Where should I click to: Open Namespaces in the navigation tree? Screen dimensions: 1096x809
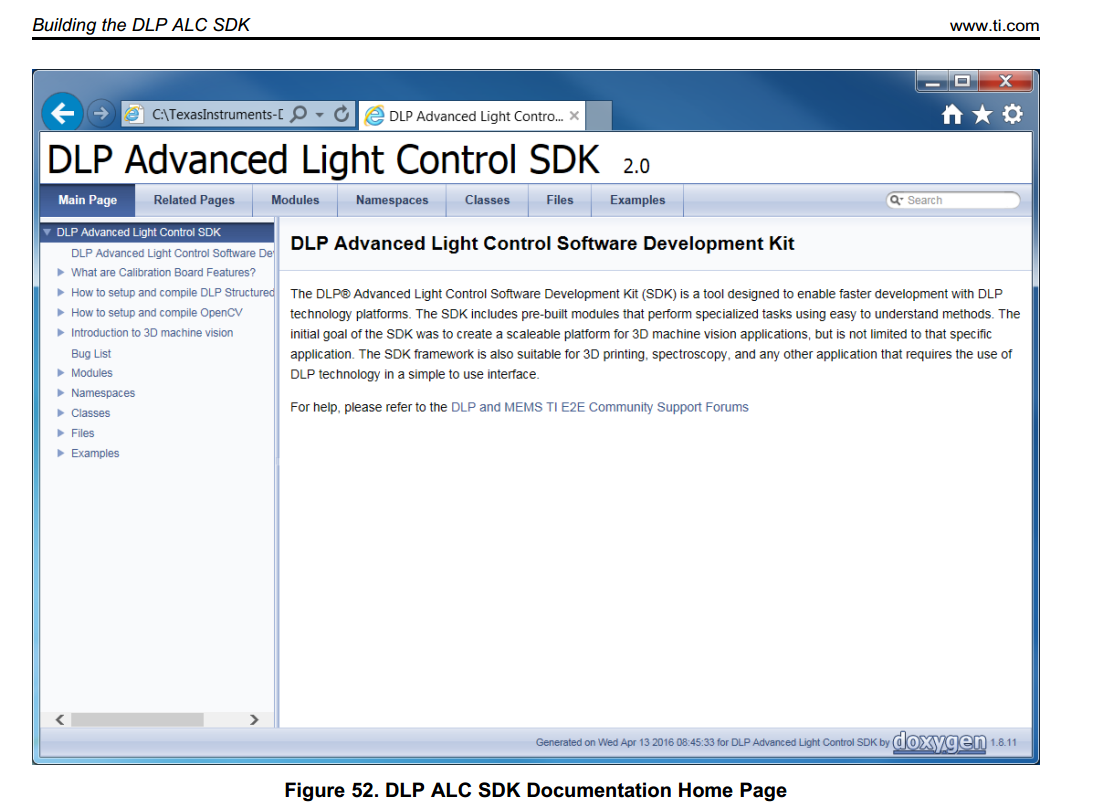point(103,393)
